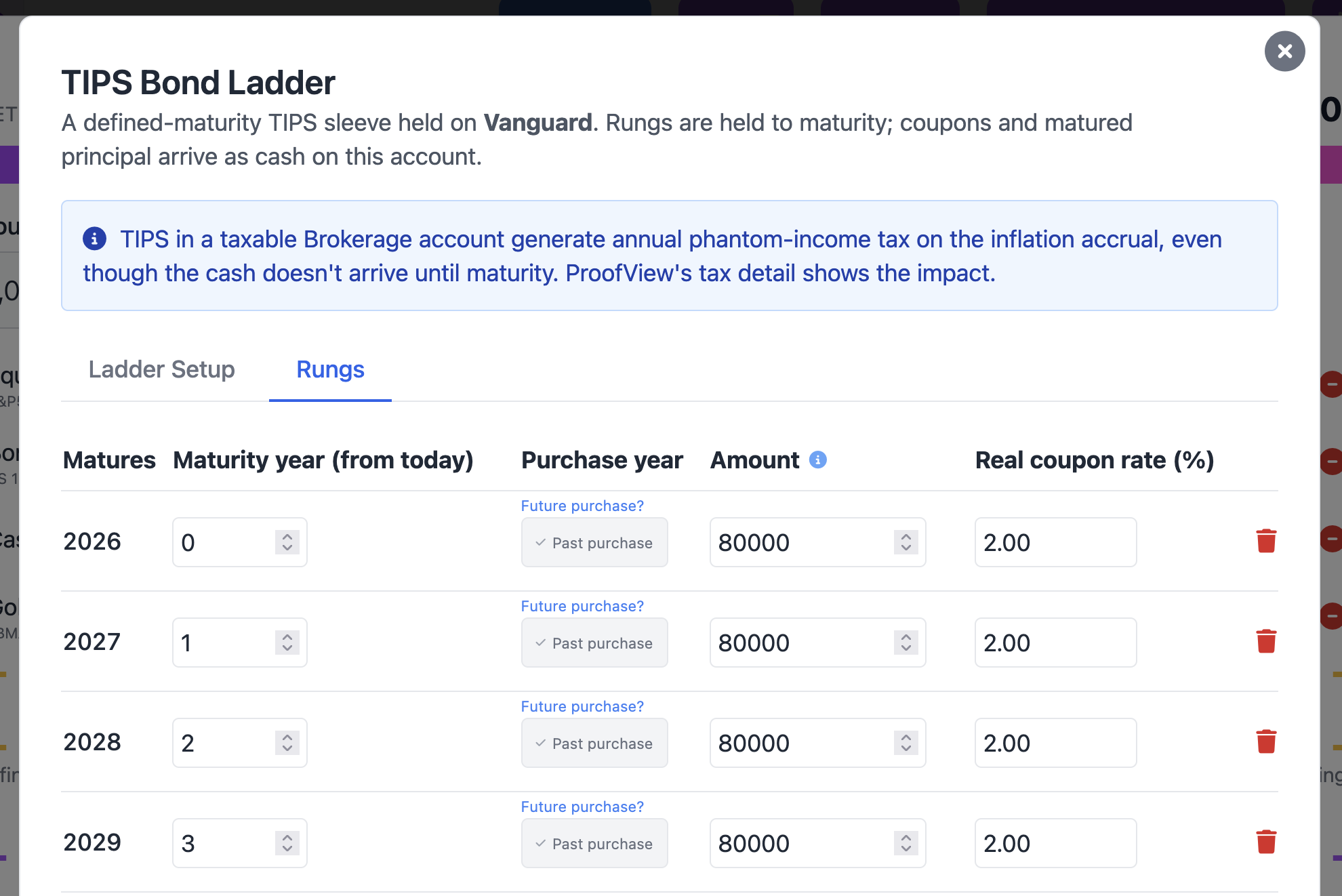
Task: Focus maturity year field showing 2
Action: (x=239, y=743)
